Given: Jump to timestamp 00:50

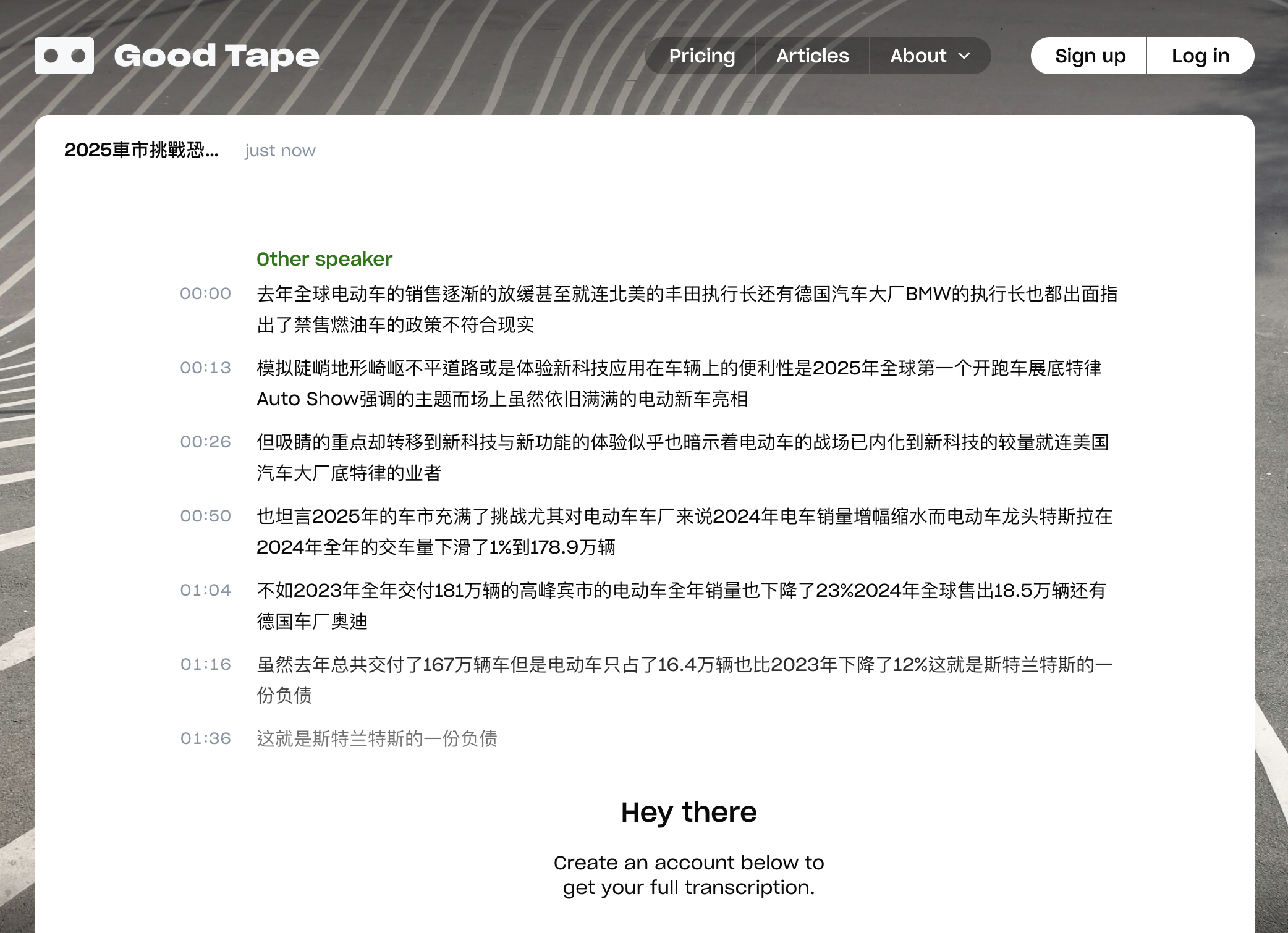Looking at the screenshot, I should click(206, 516).
